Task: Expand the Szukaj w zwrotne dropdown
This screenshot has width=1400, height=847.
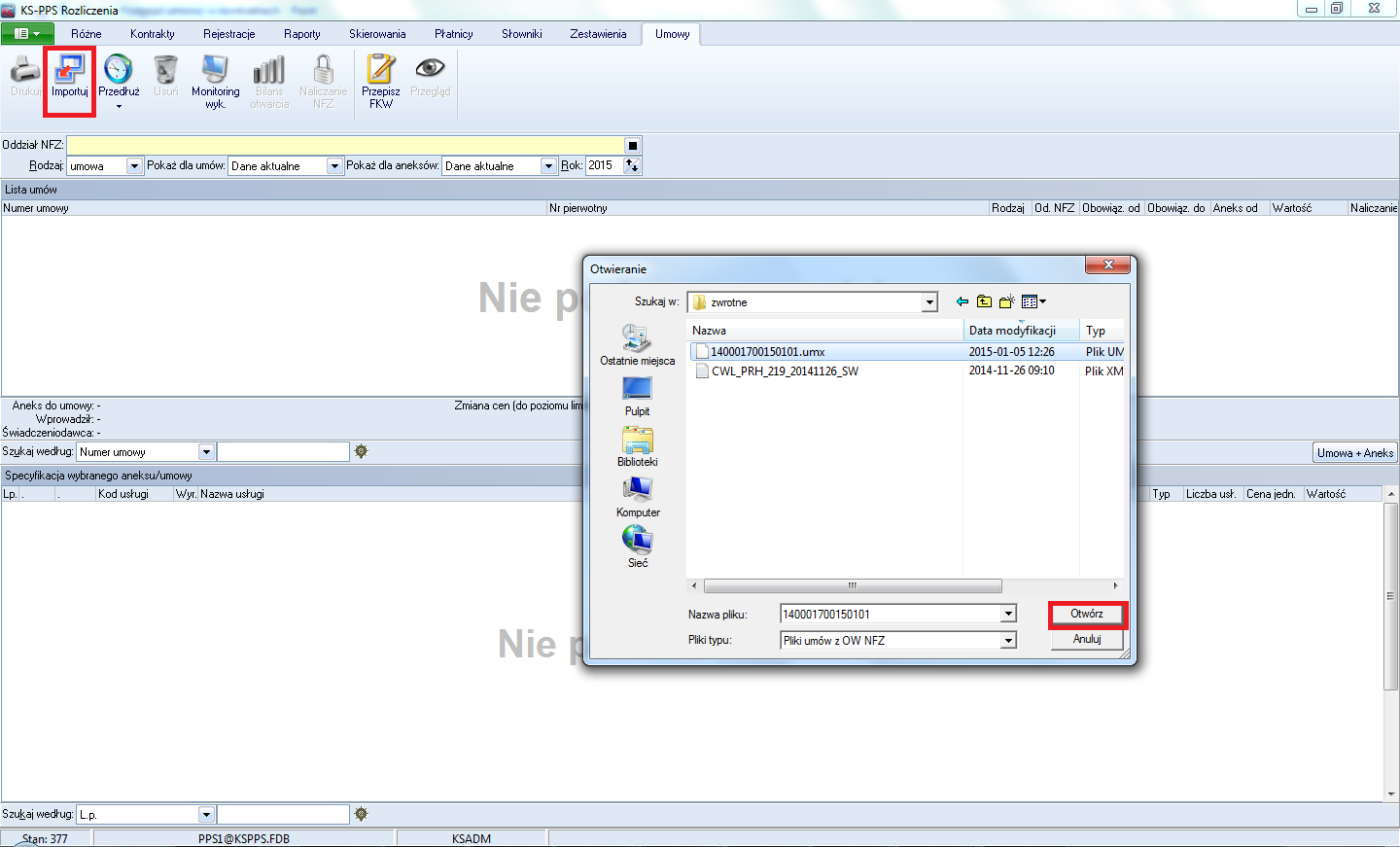Action: (x=929, y=302)
